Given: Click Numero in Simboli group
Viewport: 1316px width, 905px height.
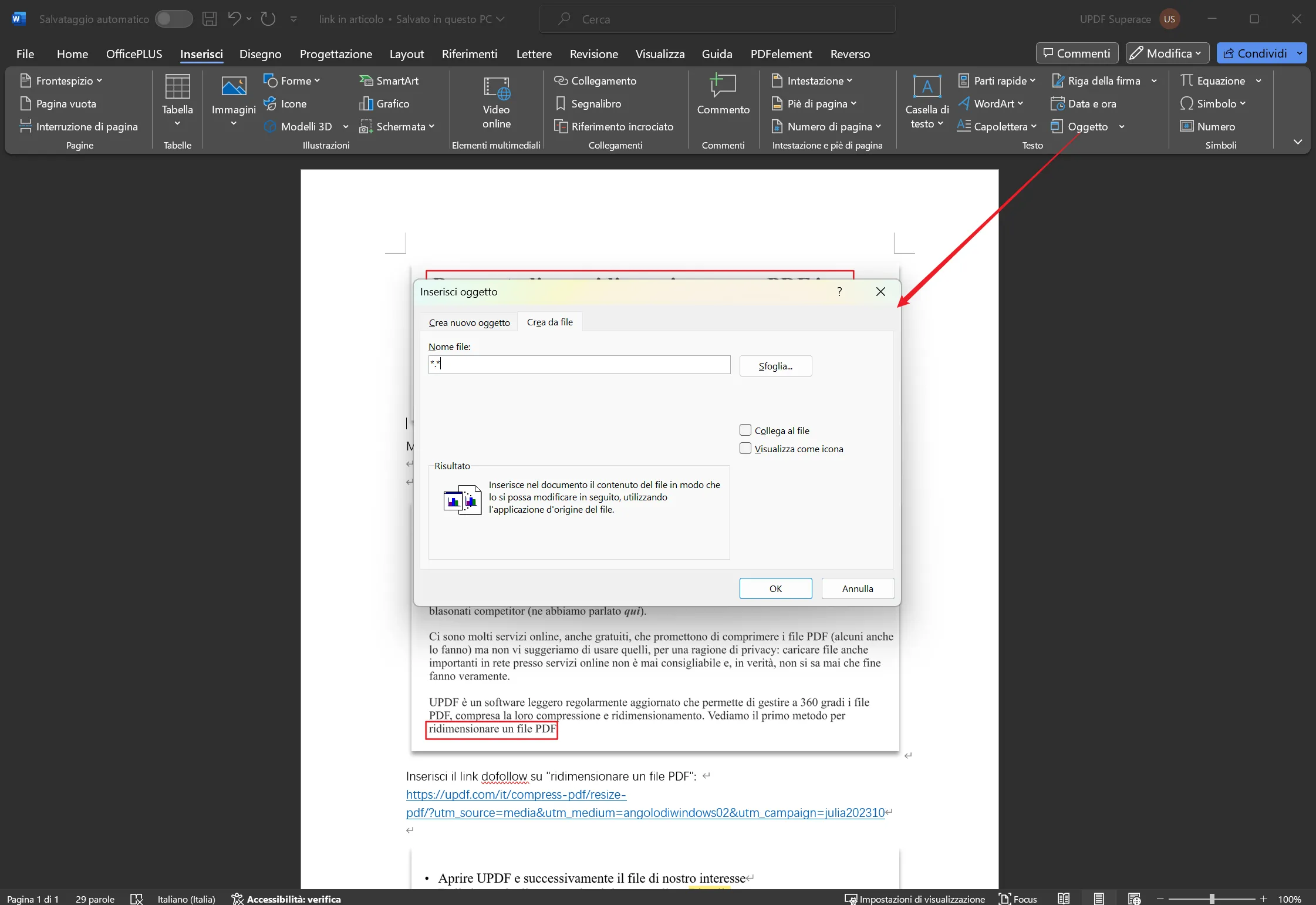Looking at the screenshot, I should click(x=1208, y=126).
